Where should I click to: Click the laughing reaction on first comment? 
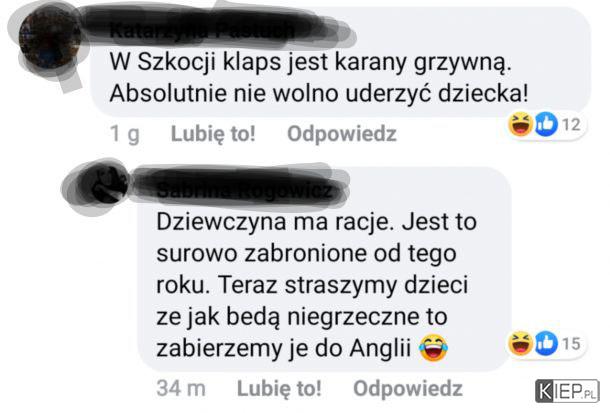tap(520, 124)
